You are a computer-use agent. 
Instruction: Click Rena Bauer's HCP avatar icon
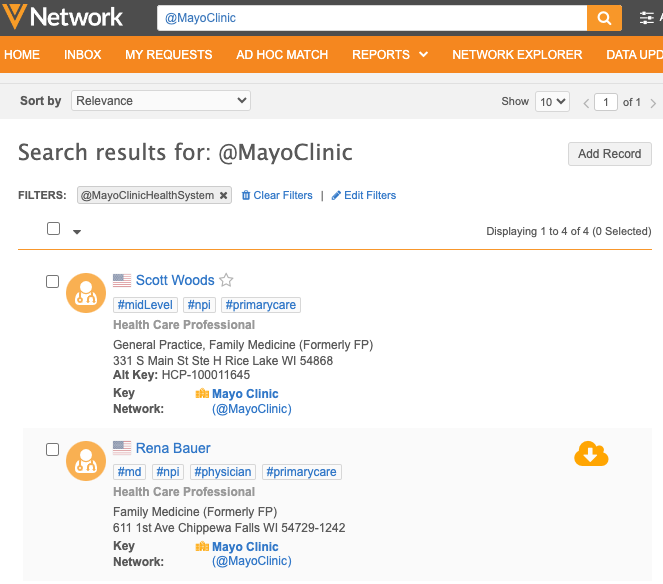coord(86,461)
